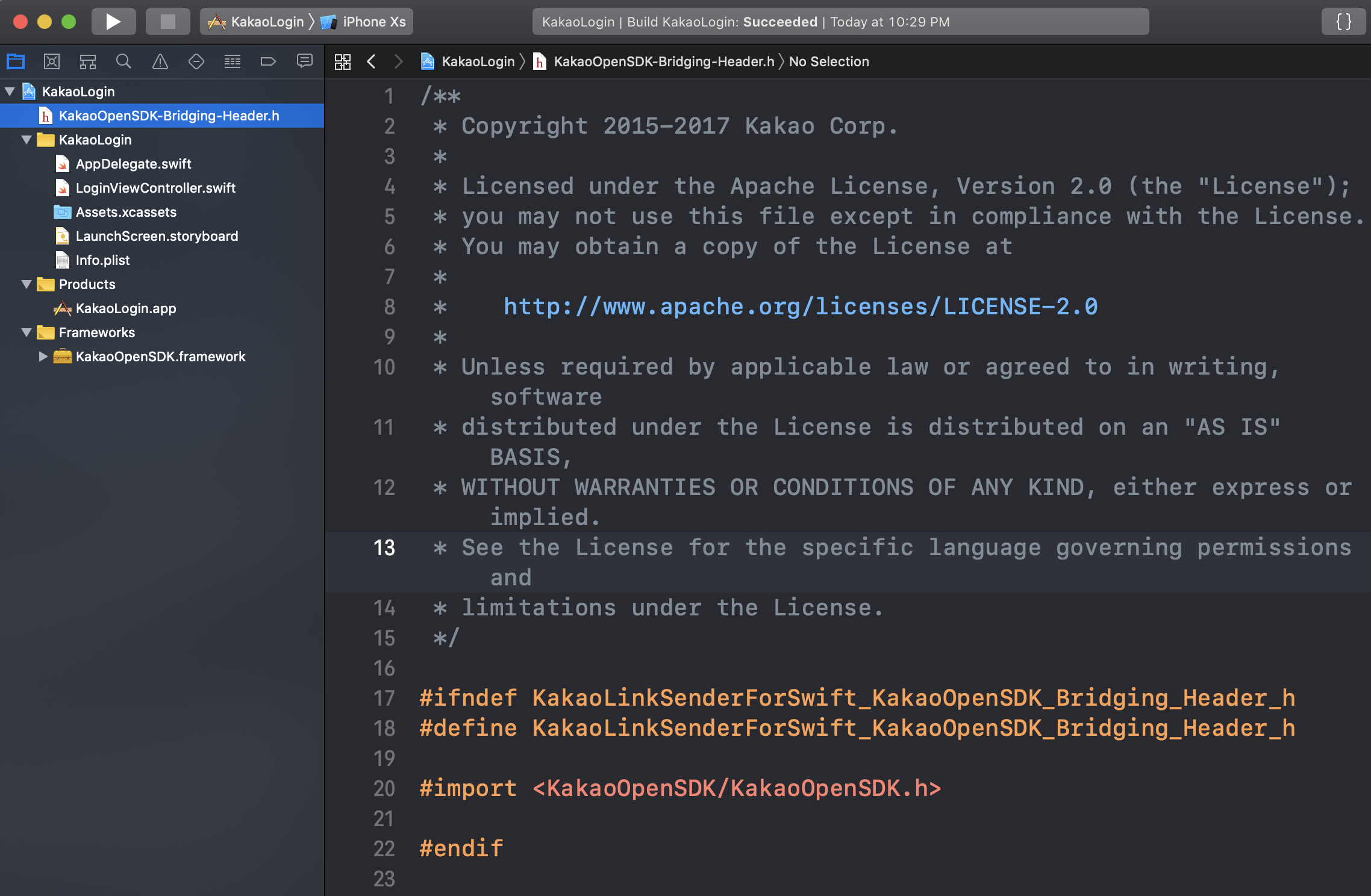Viewport: 1371px width, 896px height.
Task: Open LoginViewController.swift file
Action: pyautogui.click(x=155, y=188)
